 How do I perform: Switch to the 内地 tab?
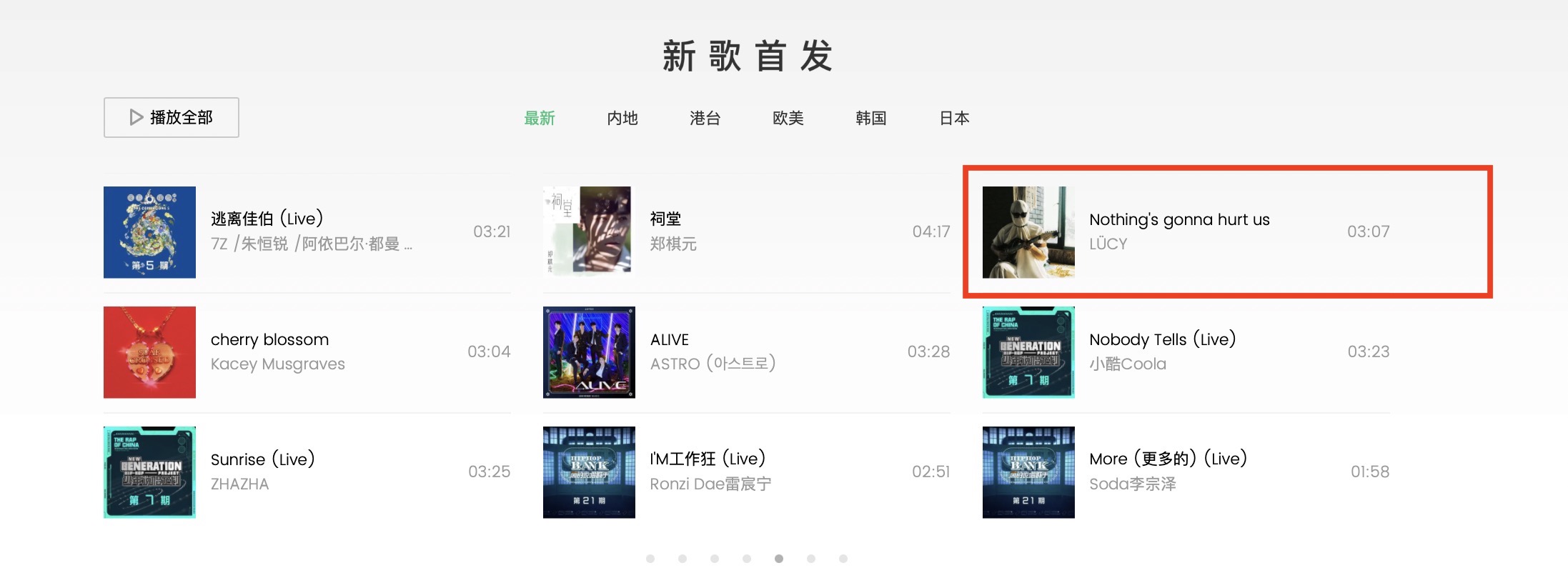pyautogui.click(x=622, y=118)
